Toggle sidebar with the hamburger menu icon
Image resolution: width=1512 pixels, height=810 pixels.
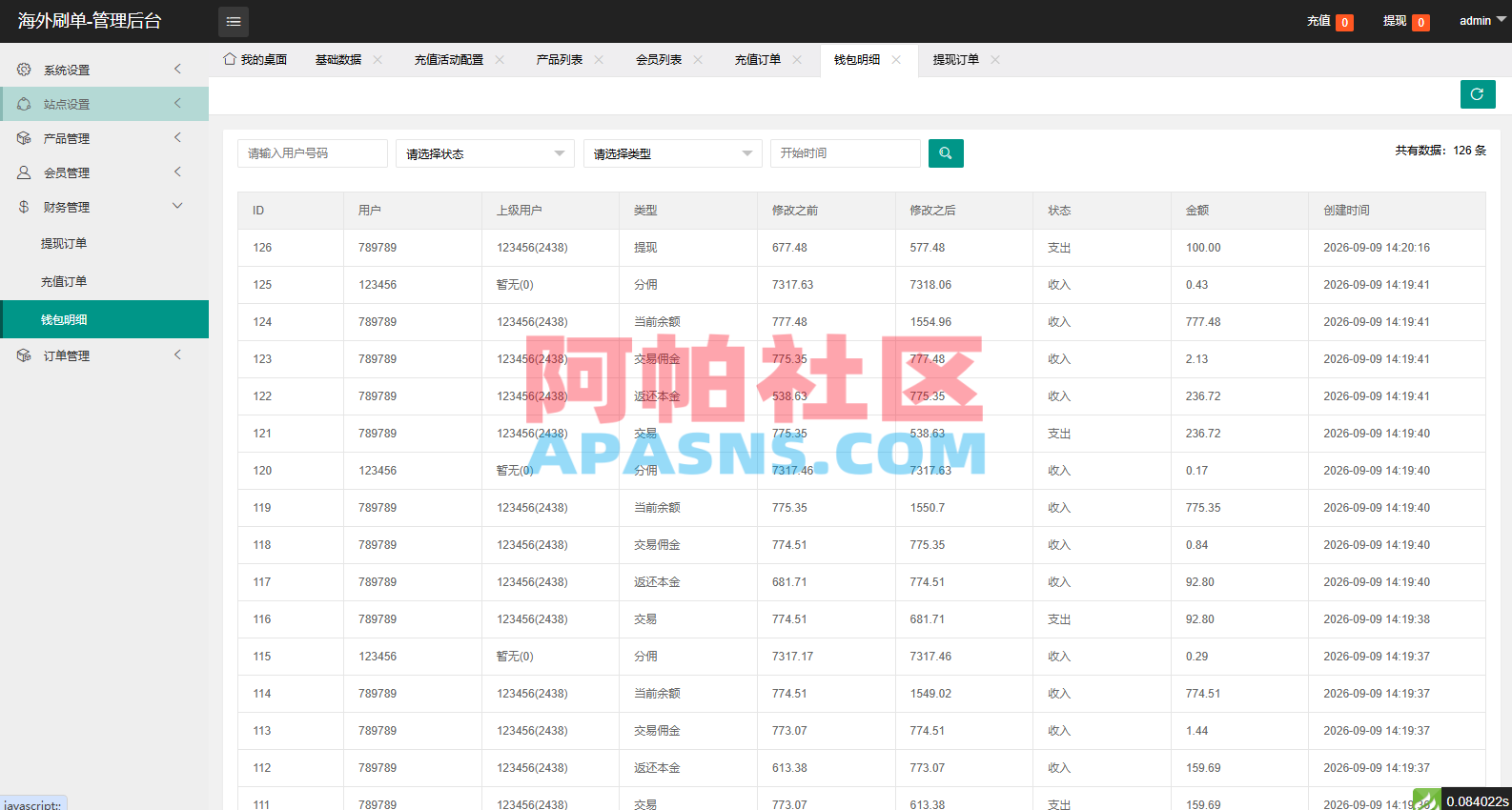tap(234, 21)
